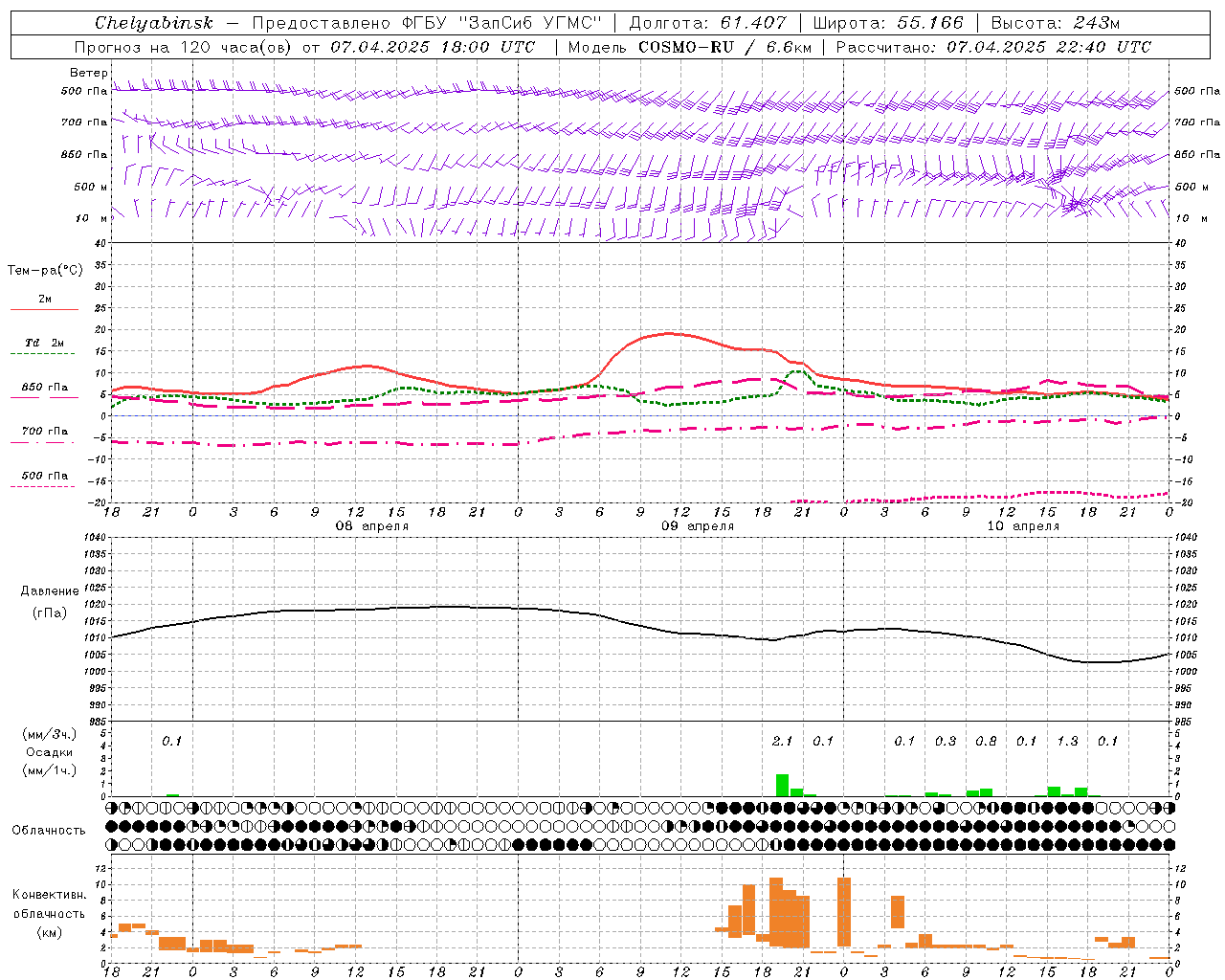The image size is (1225, 980).
Task: Click the tallest green precipitation bar
Action: coord(782,785)
